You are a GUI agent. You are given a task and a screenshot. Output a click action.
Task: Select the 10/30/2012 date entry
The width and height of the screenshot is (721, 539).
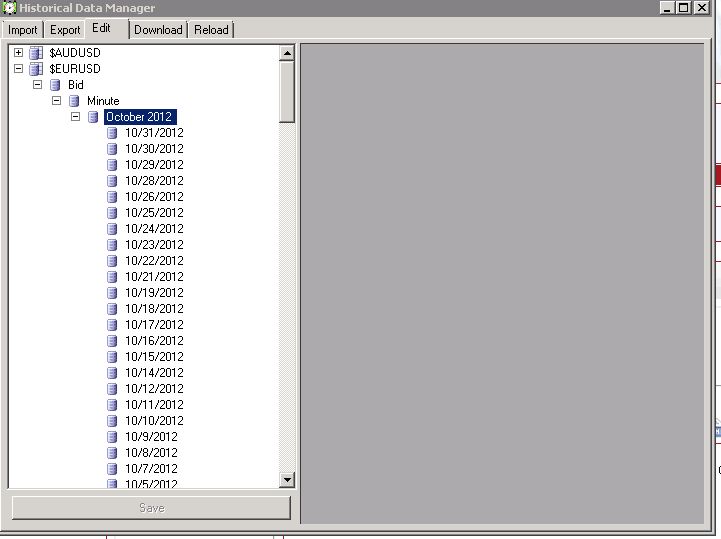coord(154,149)
